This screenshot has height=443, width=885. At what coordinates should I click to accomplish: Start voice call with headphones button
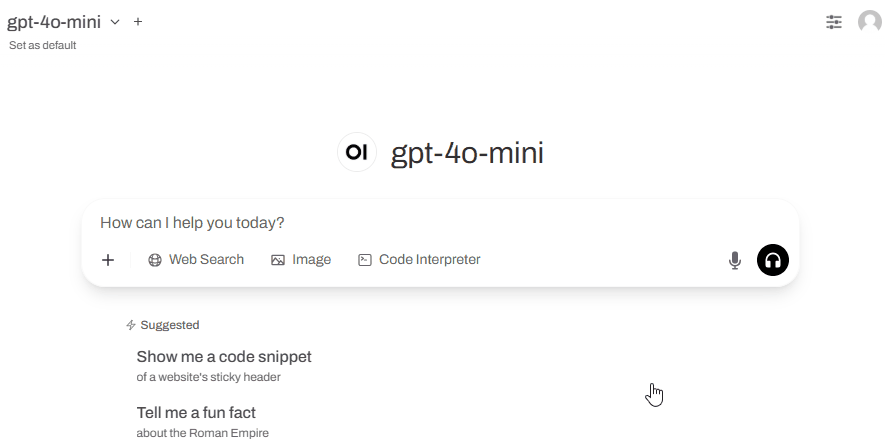(x=773, y=260)
